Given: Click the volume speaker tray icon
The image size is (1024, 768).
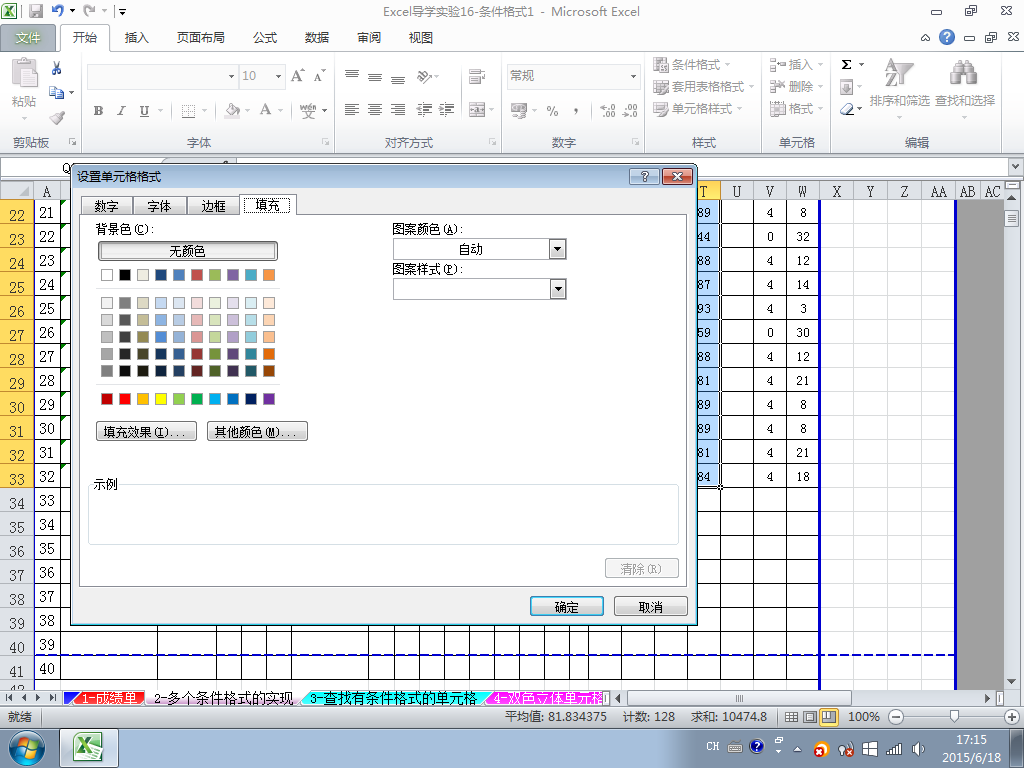Looking at the screenshot, I should pos(919,749).
